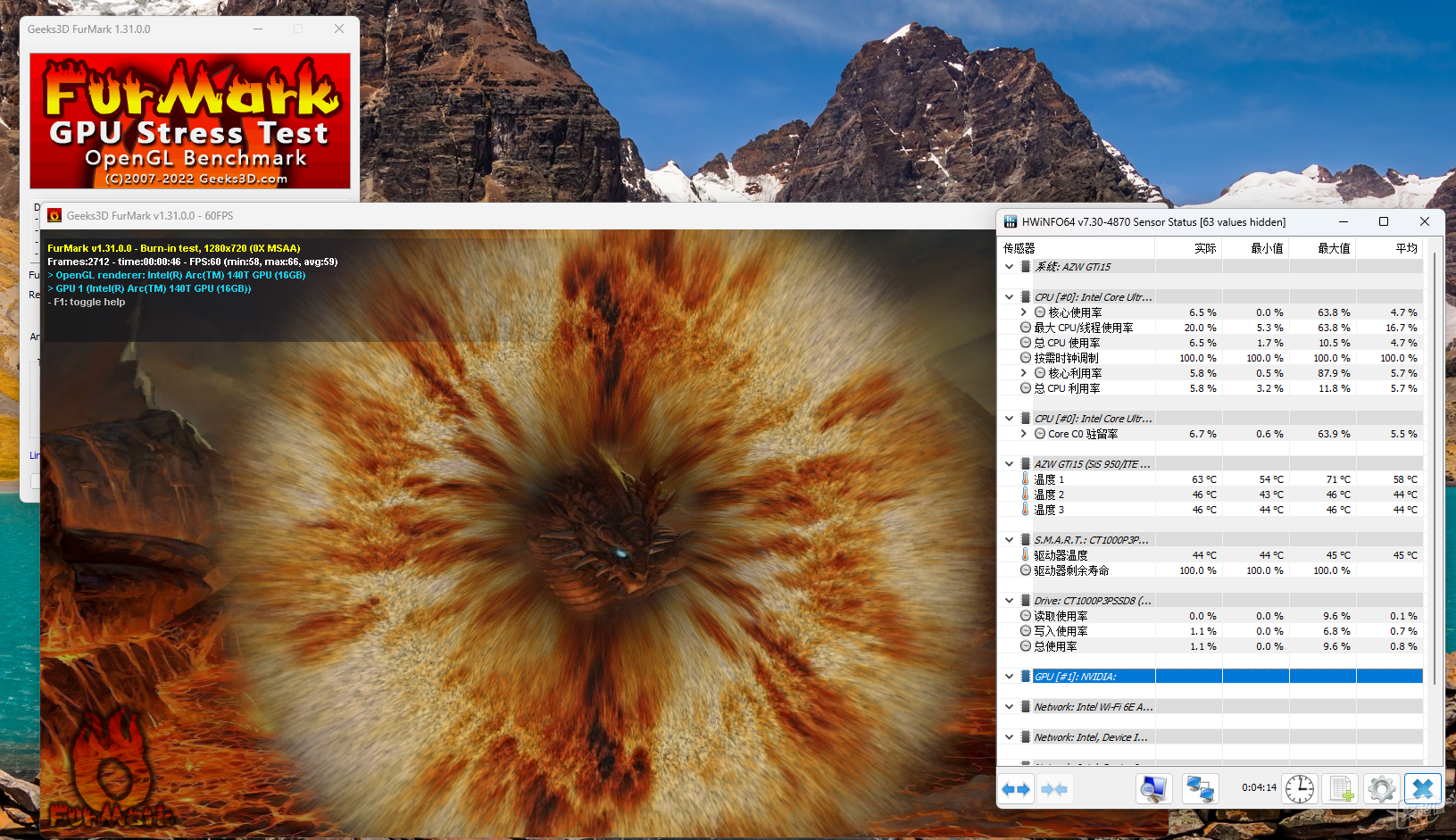Screen dimensions: 1456x840
Task: Click the thermometer icon beside 温度 3
Action: click(1026, 510)
